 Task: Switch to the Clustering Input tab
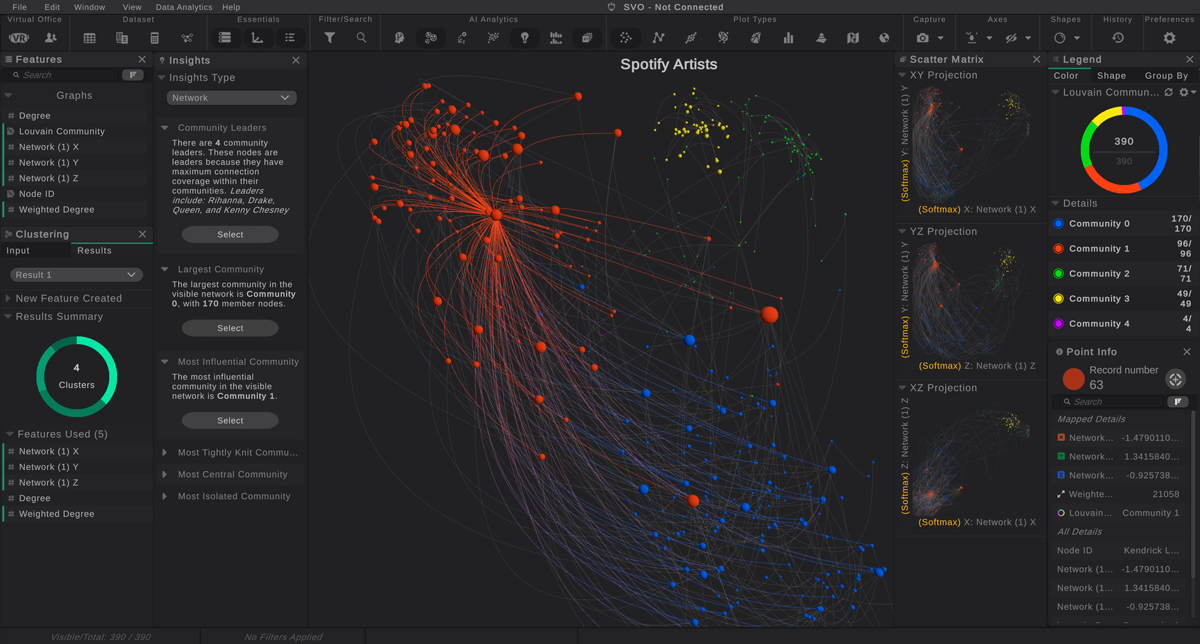(x=18, y=251)
